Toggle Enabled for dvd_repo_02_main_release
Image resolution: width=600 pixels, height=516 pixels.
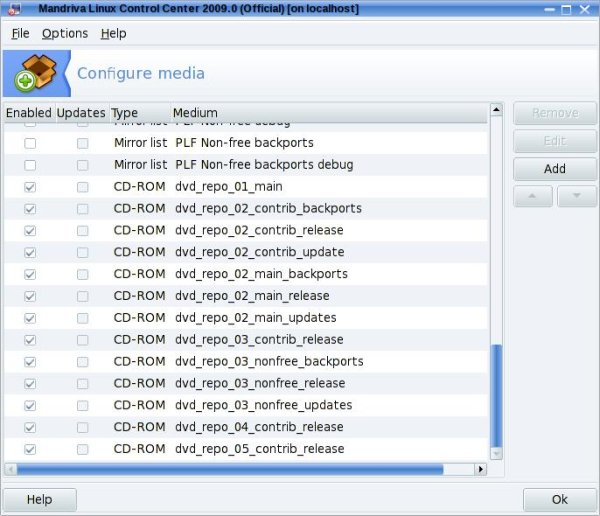[30, 296]
